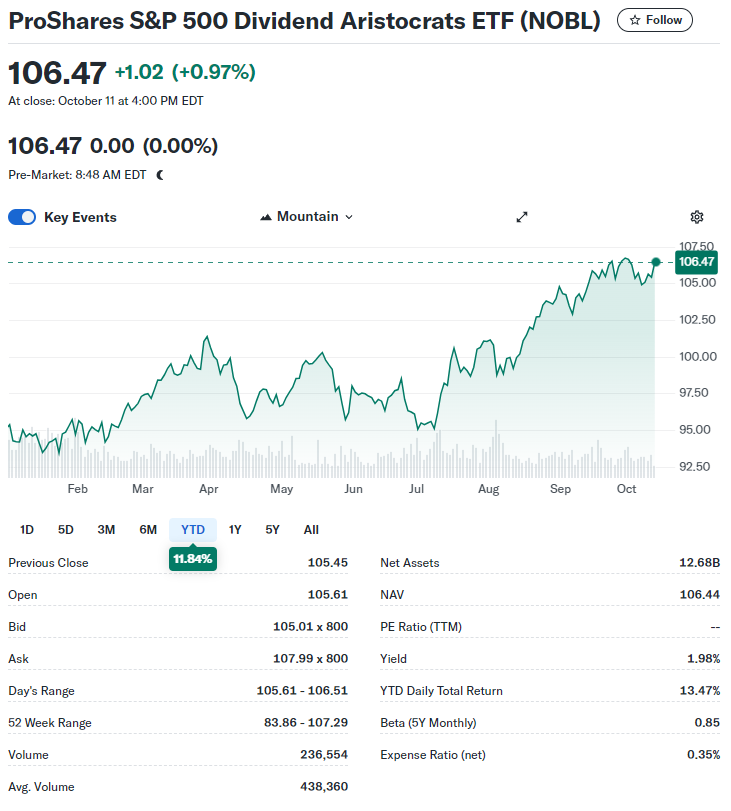
Task: Click the Bid value 105.01 x 800
Action: pyautogui.click(x=310, y=627)
